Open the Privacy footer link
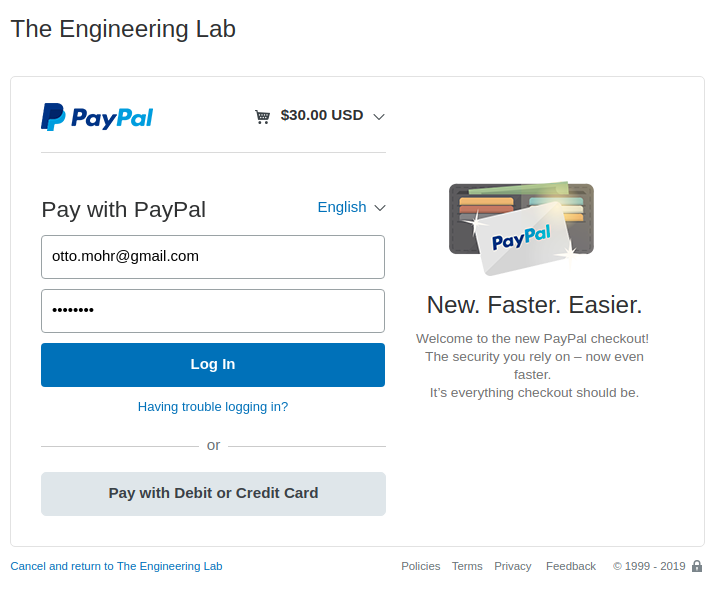Screen dimensions: 721x591 [x=513, y=566]
